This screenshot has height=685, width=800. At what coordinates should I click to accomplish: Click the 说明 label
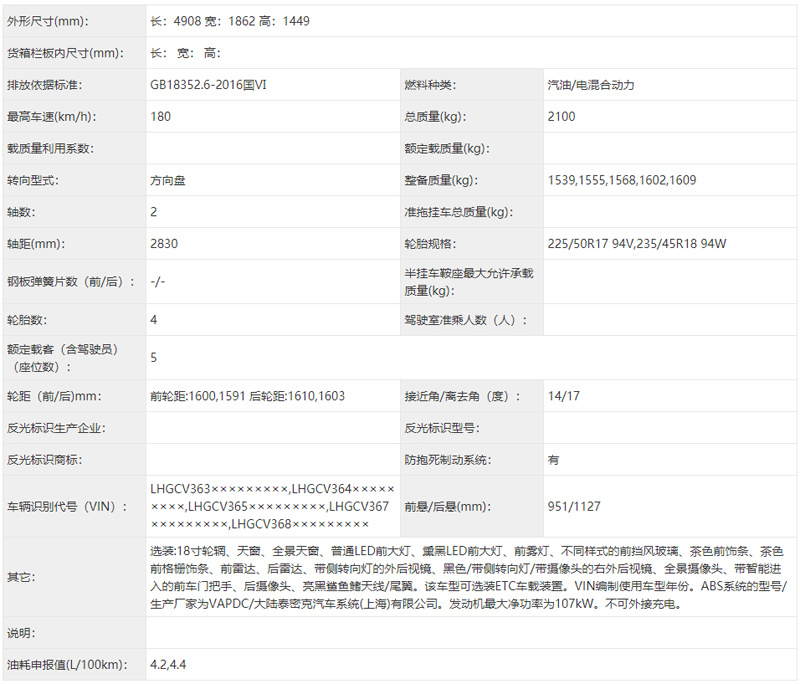(21, 633)
